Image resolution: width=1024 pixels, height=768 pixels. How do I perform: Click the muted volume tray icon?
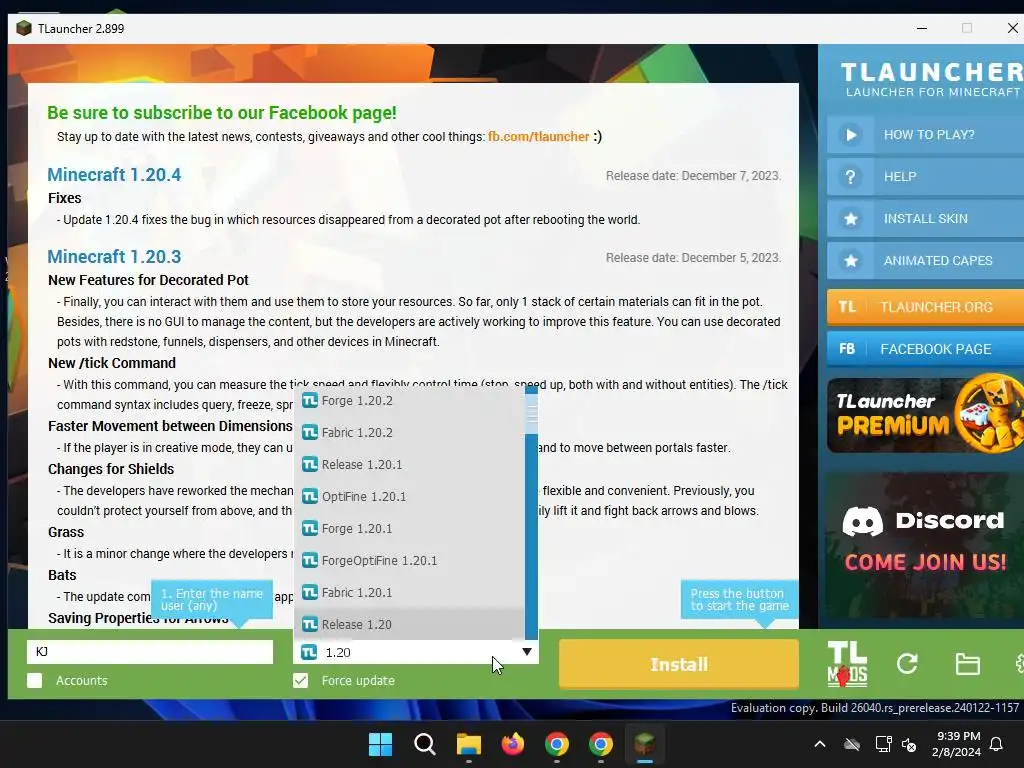909,744
